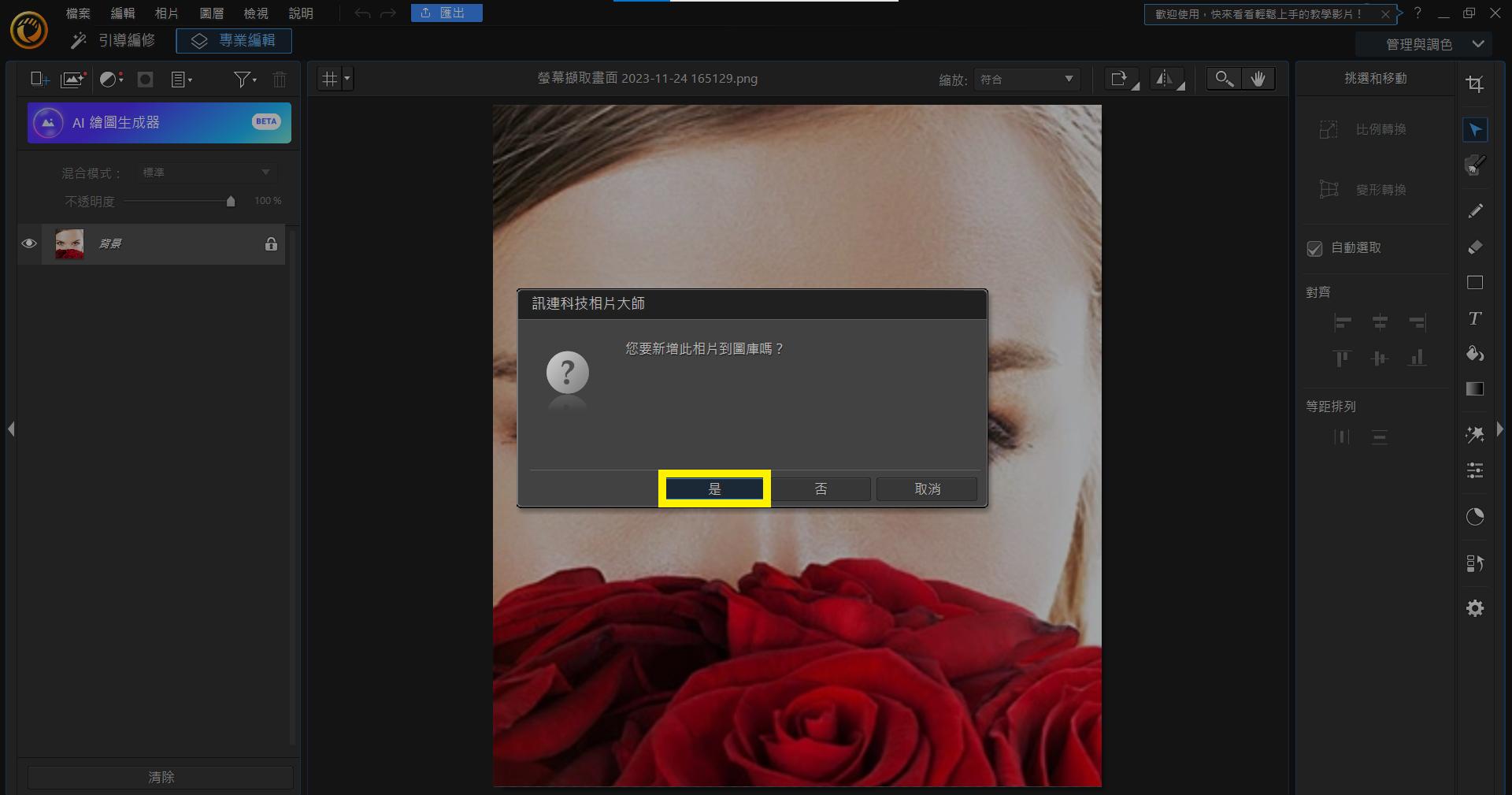
Task: Disable the 自動選取 checkbox
Action: [1314, 248]
